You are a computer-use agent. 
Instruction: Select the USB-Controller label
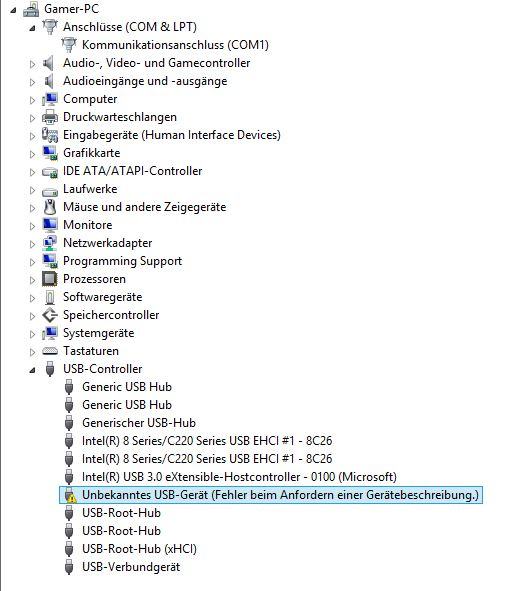pos(103,369)
